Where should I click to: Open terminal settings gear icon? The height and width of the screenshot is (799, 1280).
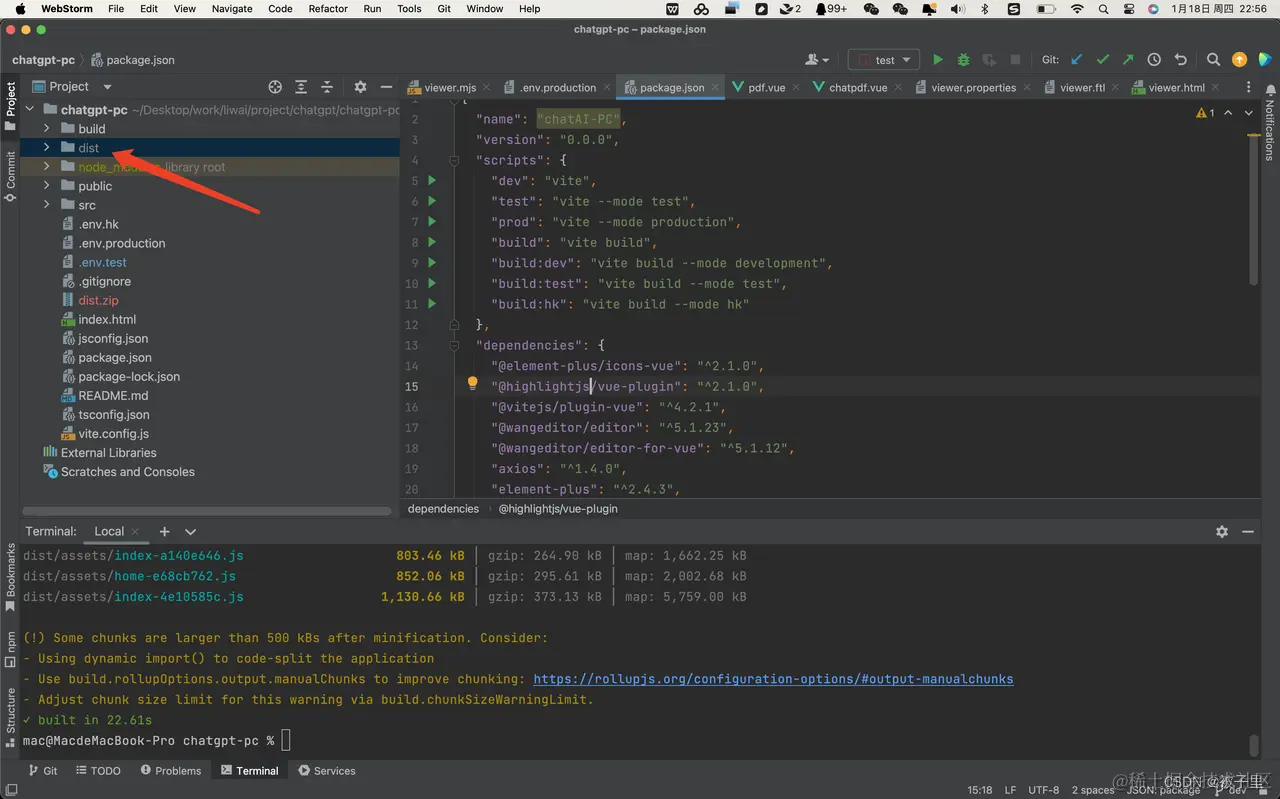coord(1222,532)
